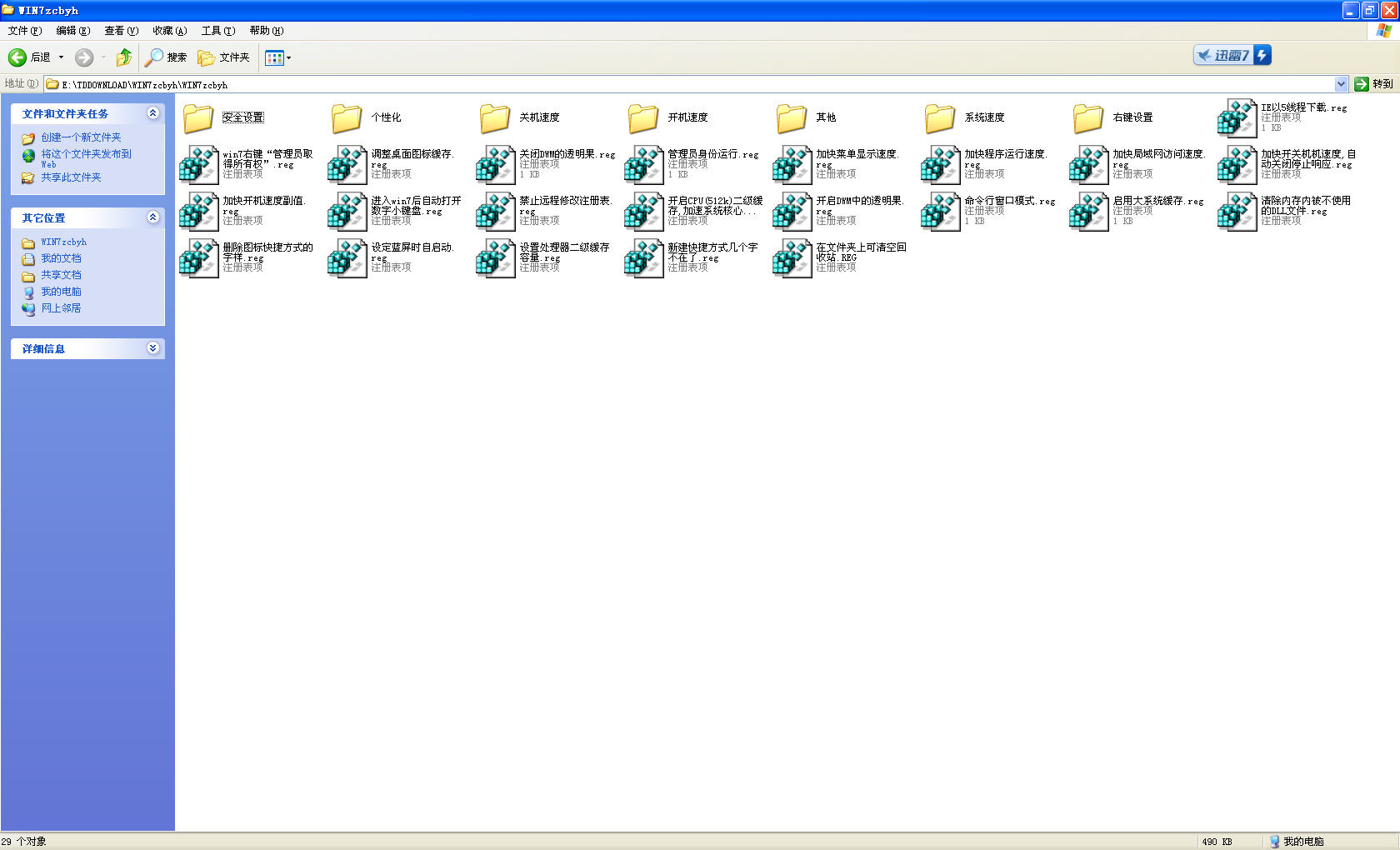Select the 其他 folder icon
This screenshot has height=850, width=1400.
pyautogui.click(x=792, y=118)
